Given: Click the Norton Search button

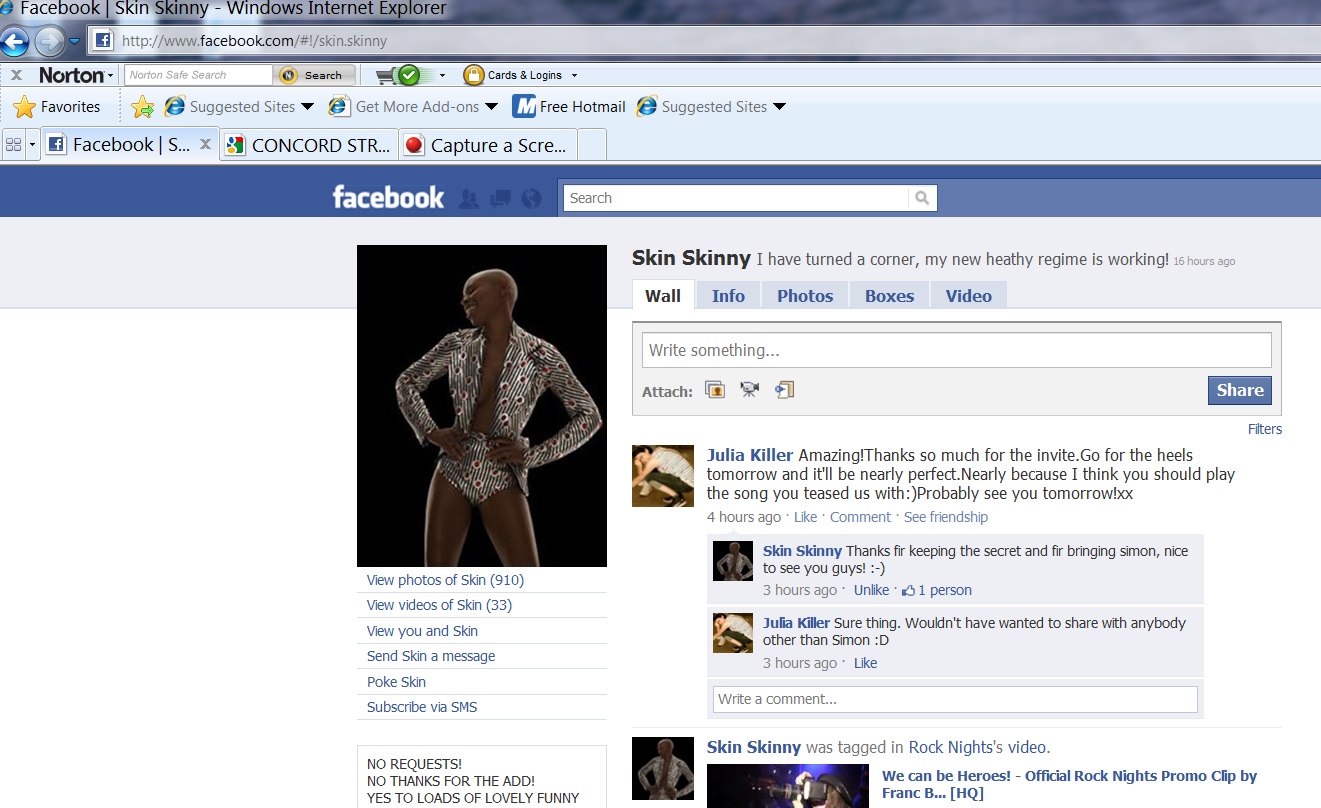Looking at the screenshot, I should [x=313, y=75].
